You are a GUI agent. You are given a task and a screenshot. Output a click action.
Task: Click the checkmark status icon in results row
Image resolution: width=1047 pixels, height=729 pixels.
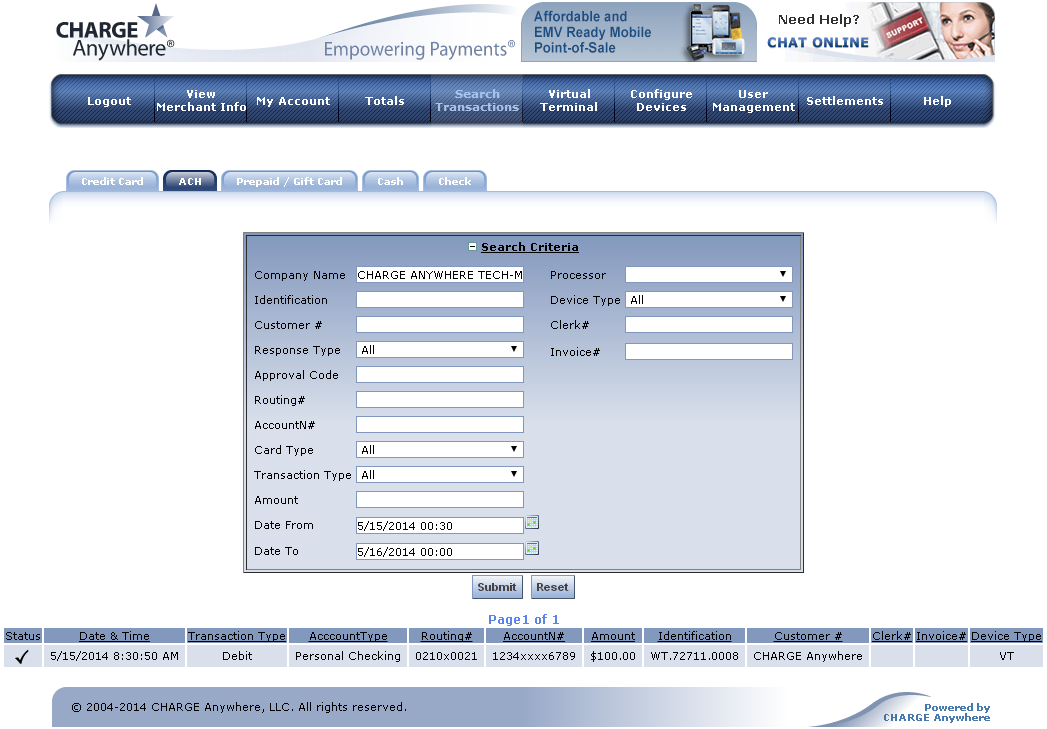(22, 657)
